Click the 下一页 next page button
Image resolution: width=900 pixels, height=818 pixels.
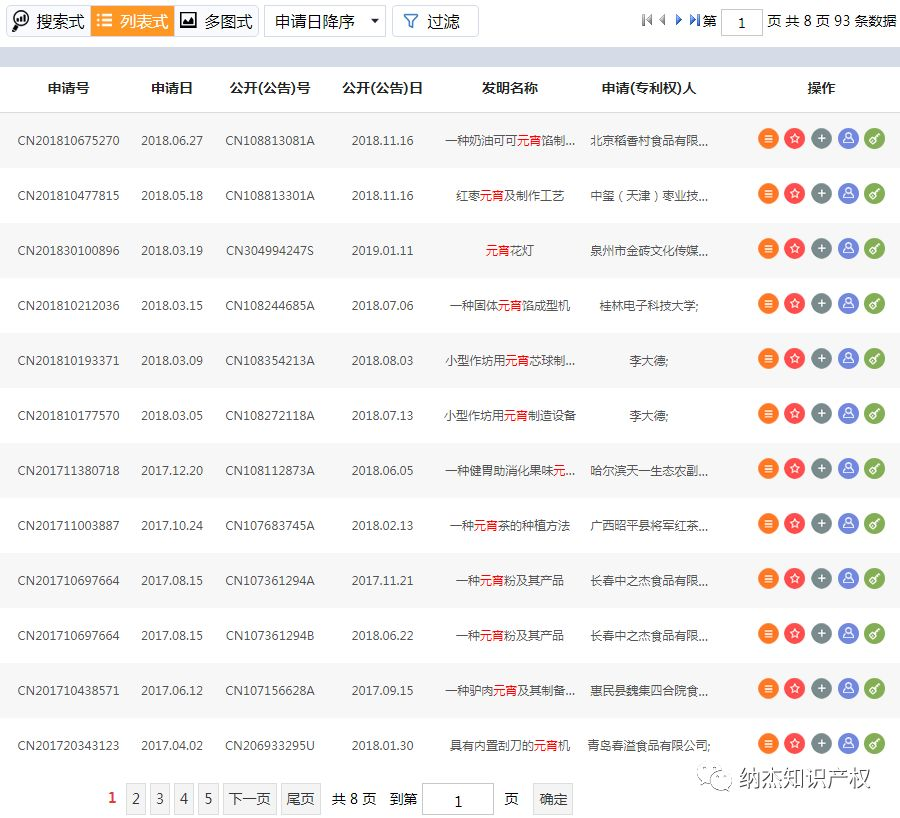[x=249, y=799]
